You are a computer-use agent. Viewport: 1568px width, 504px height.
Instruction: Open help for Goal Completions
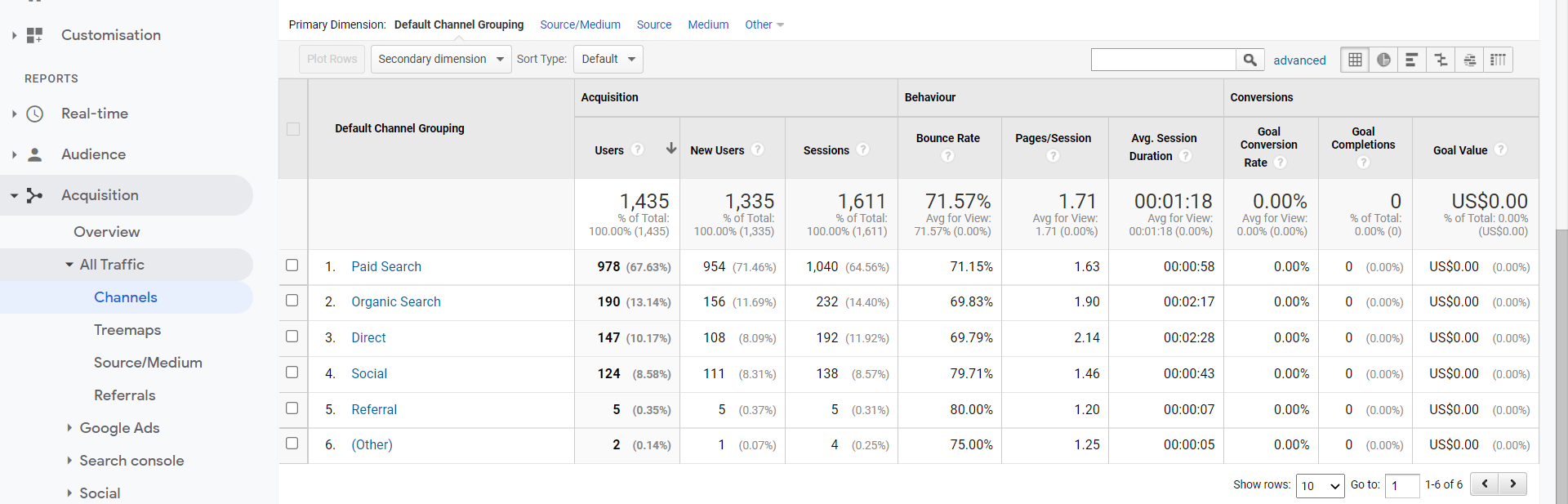1363,163
